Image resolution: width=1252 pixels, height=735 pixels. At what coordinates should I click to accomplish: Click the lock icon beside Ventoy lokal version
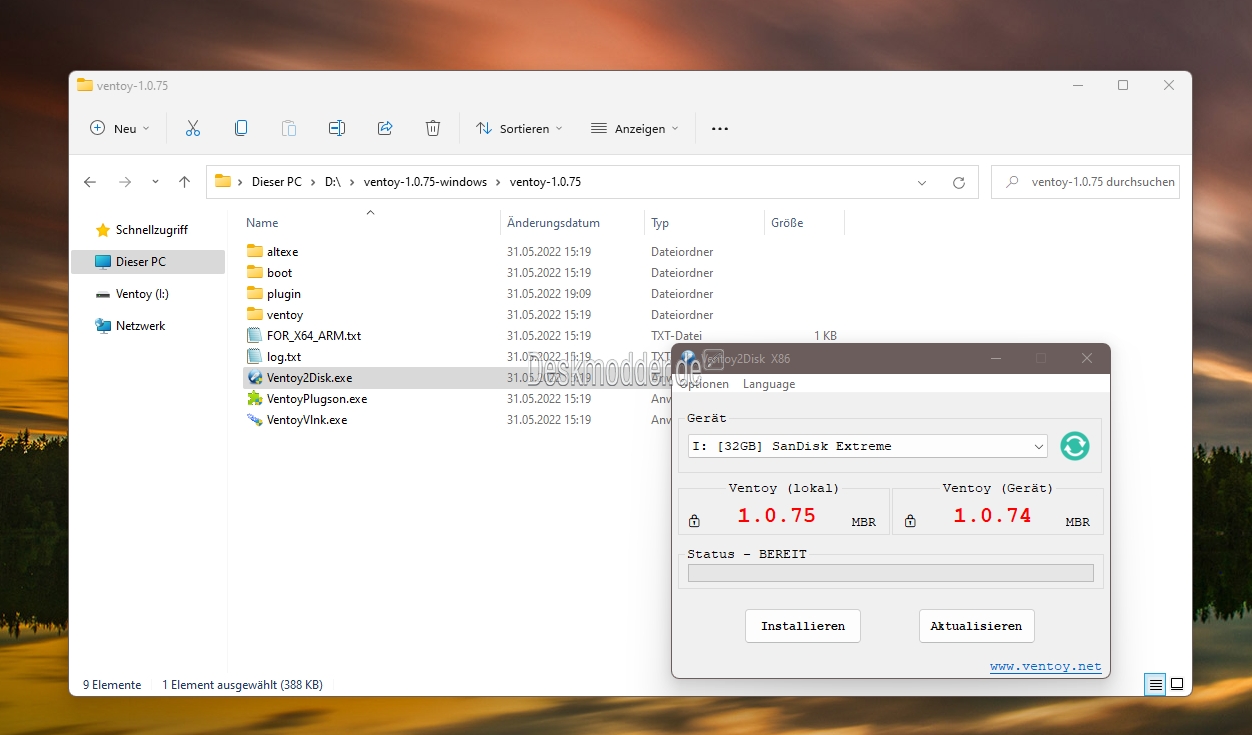[x=694, y=521]
